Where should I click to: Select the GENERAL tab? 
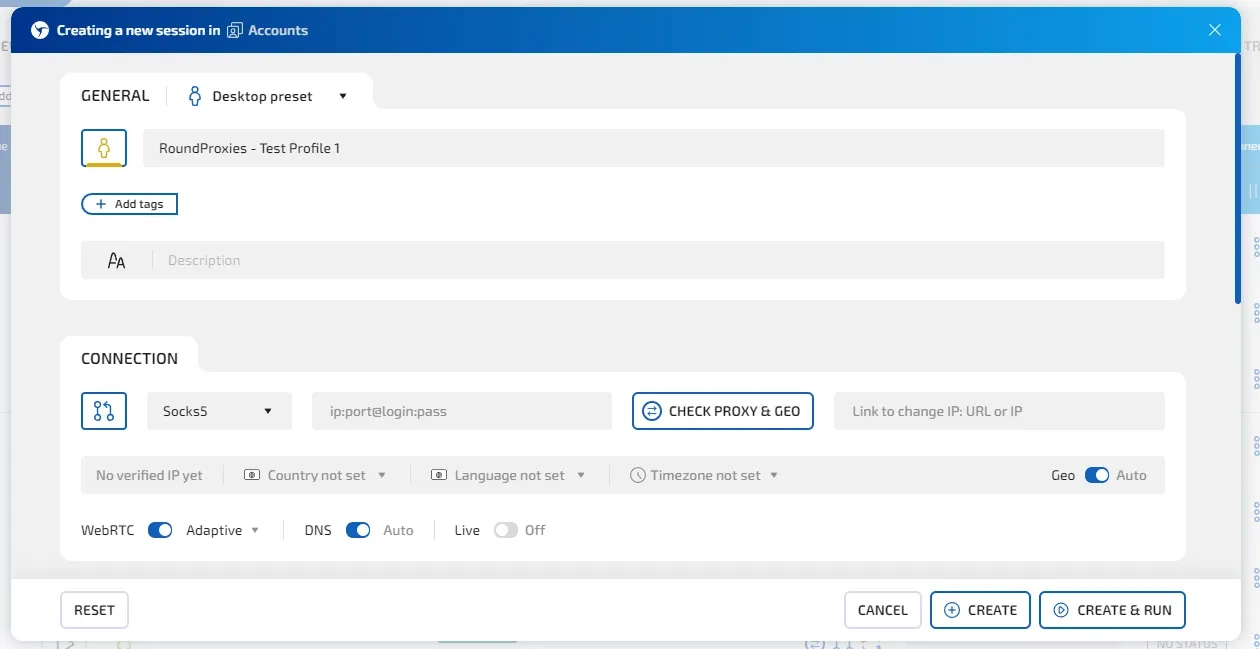point(115,96)
